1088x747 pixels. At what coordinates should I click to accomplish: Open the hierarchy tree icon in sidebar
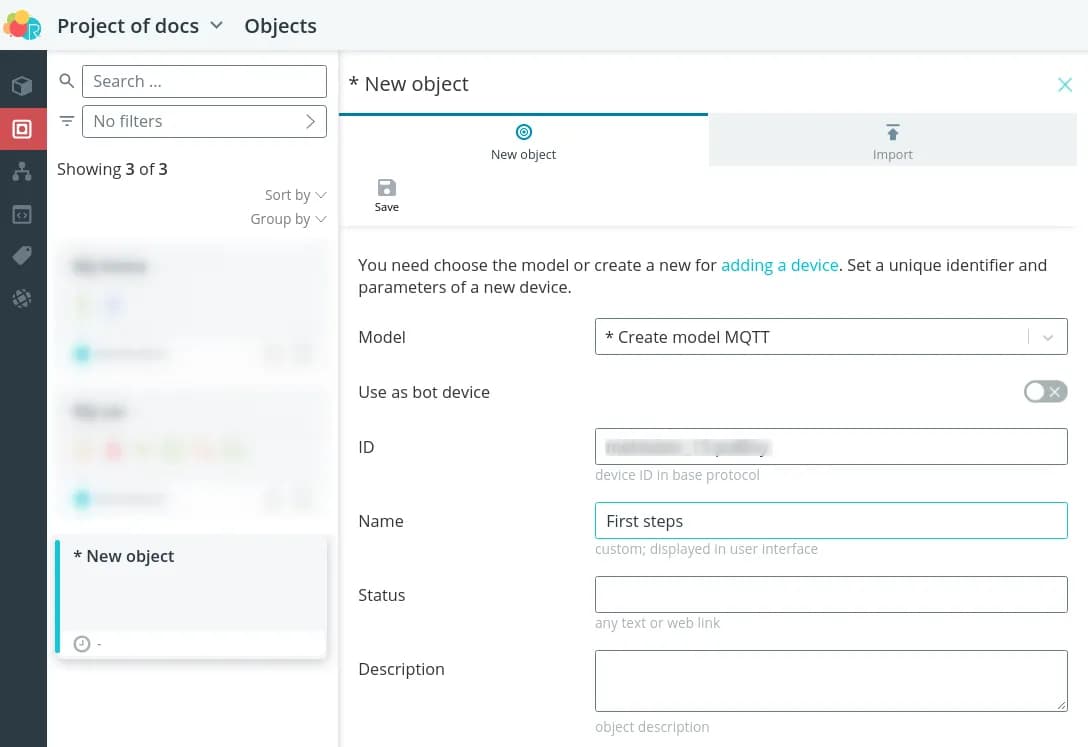click(22, 172)
